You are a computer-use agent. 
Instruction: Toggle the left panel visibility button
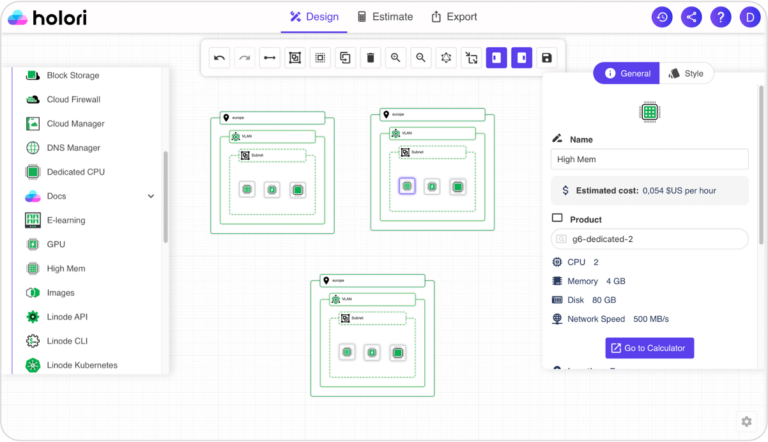pos(496,58)
